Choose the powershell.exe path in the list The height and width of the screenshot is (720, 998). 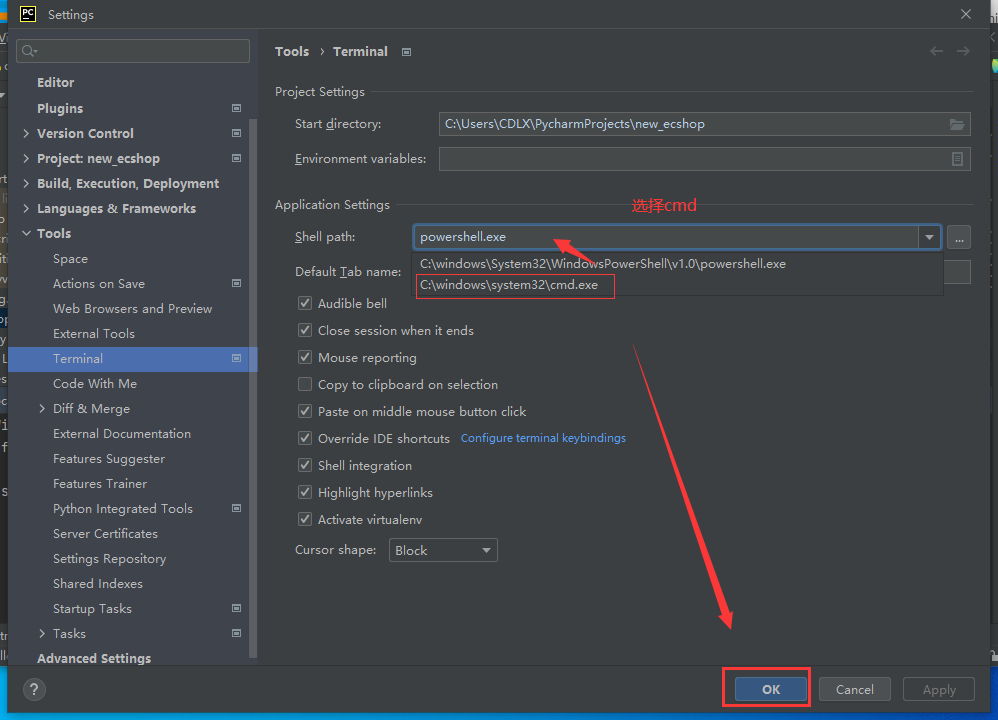pyautogui.click(x=602, y=264)
